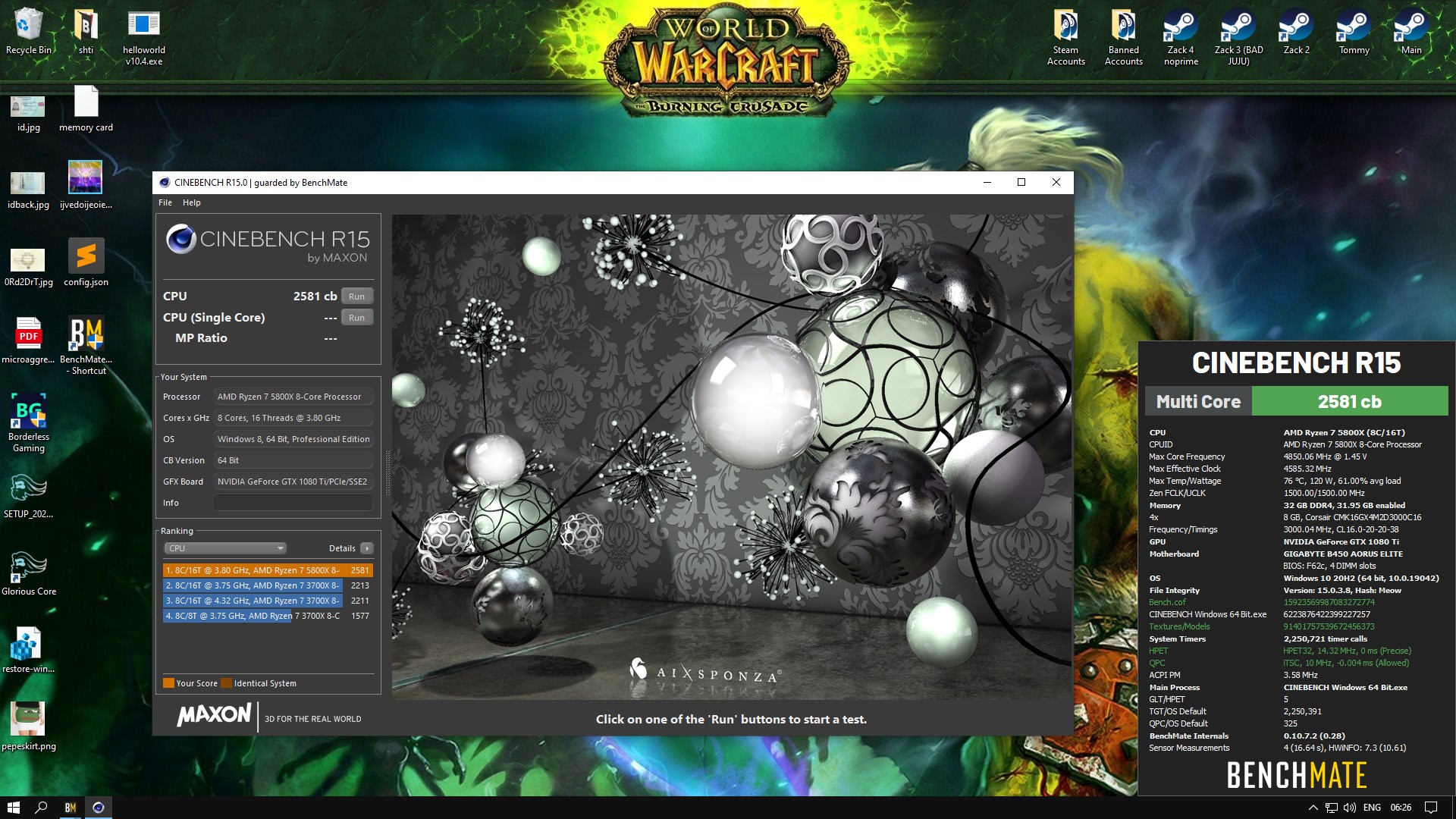Click Identical System legend swatch
The height and width of the screenshot is (819, 1456).
pos(226,683)
